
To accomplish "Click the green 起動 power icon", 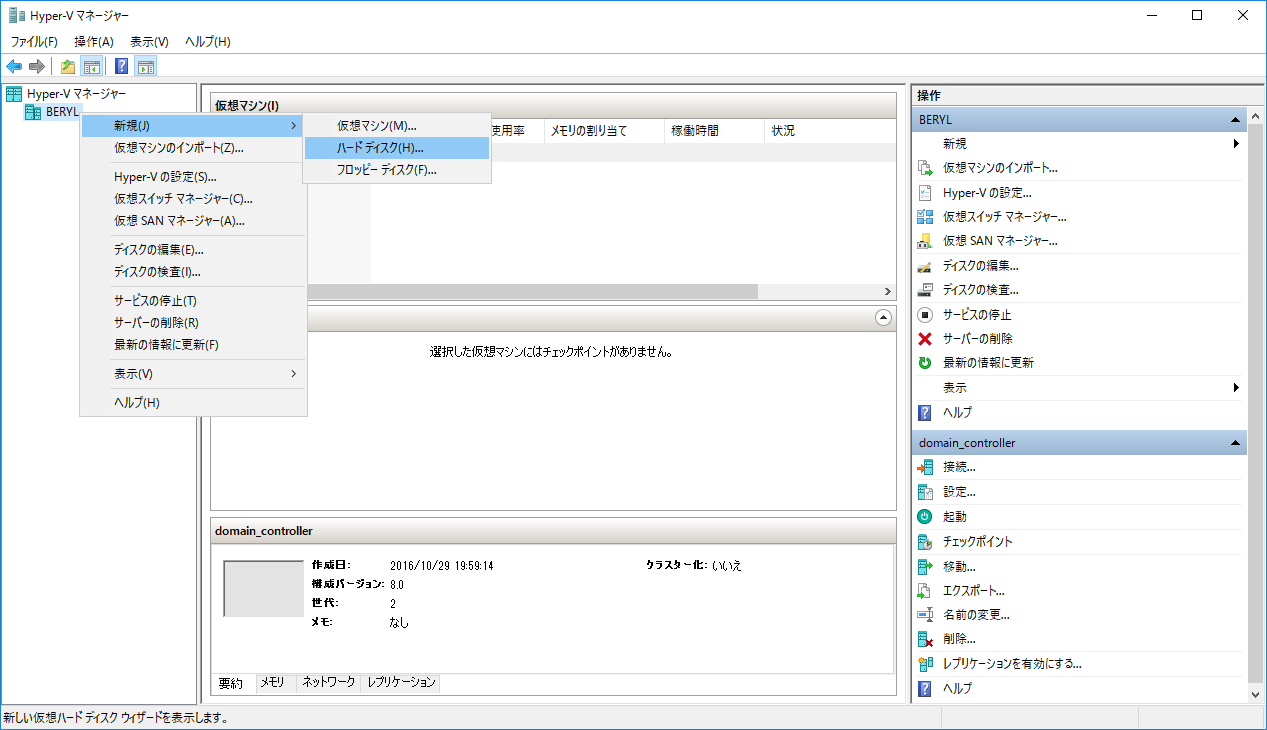I will pyautogui.click(x=925, y=517).
